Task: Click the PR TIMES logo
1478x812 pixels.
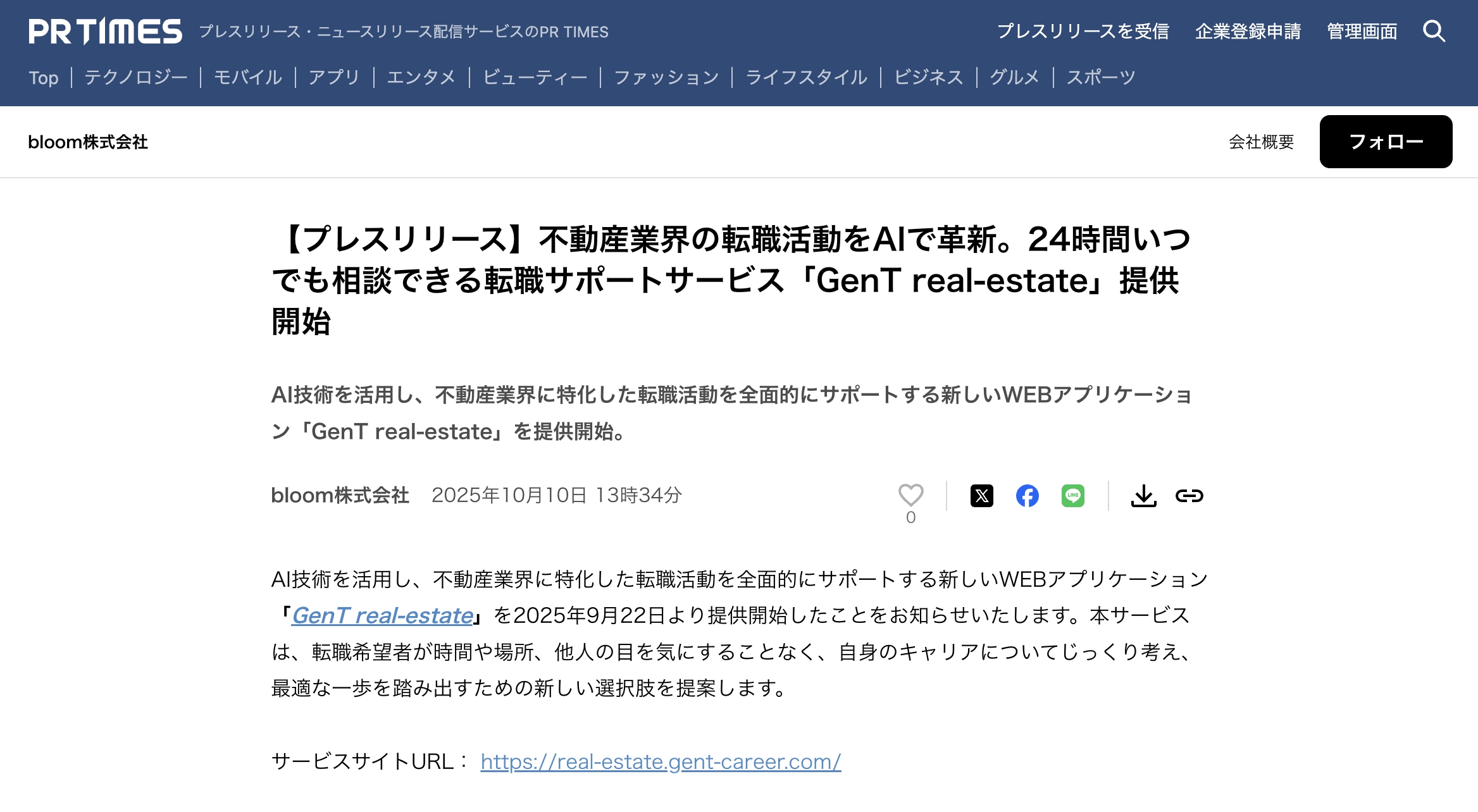Action: coord(105,32)
